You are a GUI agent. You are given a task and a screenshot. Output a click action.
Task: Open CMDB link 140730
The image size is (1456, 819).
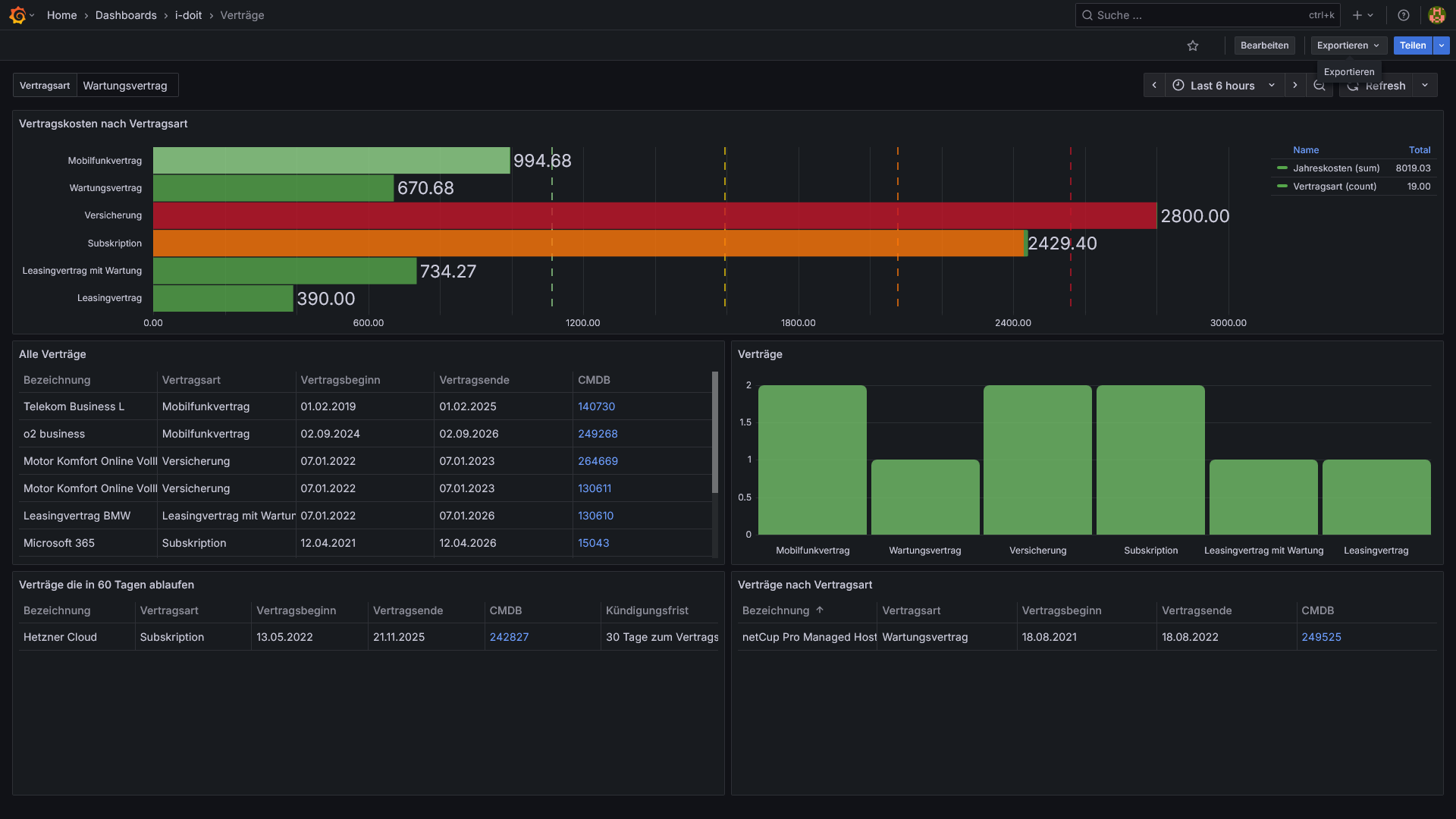(596, 406)
